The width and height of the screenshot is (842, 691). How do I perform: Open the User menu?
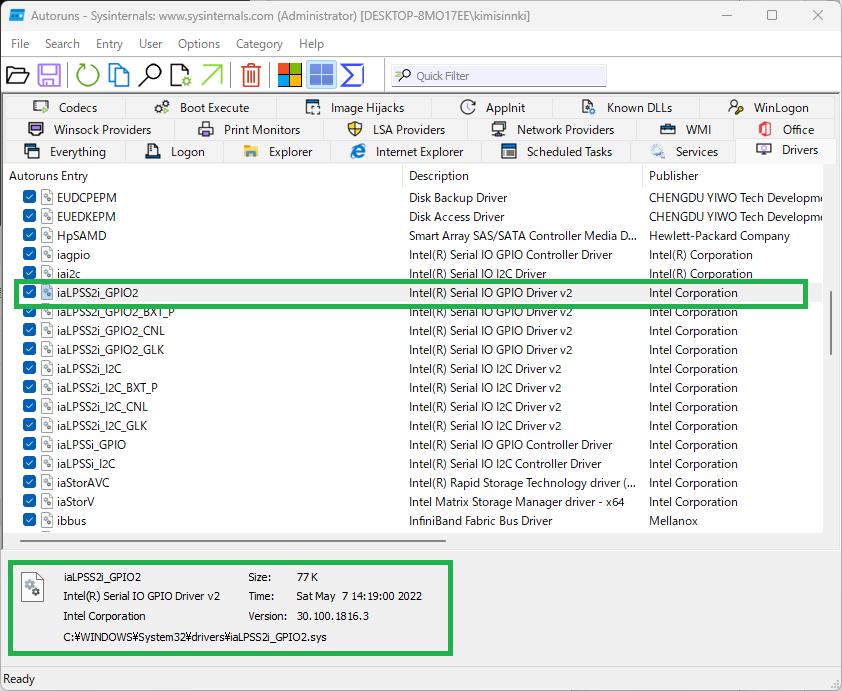[150, 44]
